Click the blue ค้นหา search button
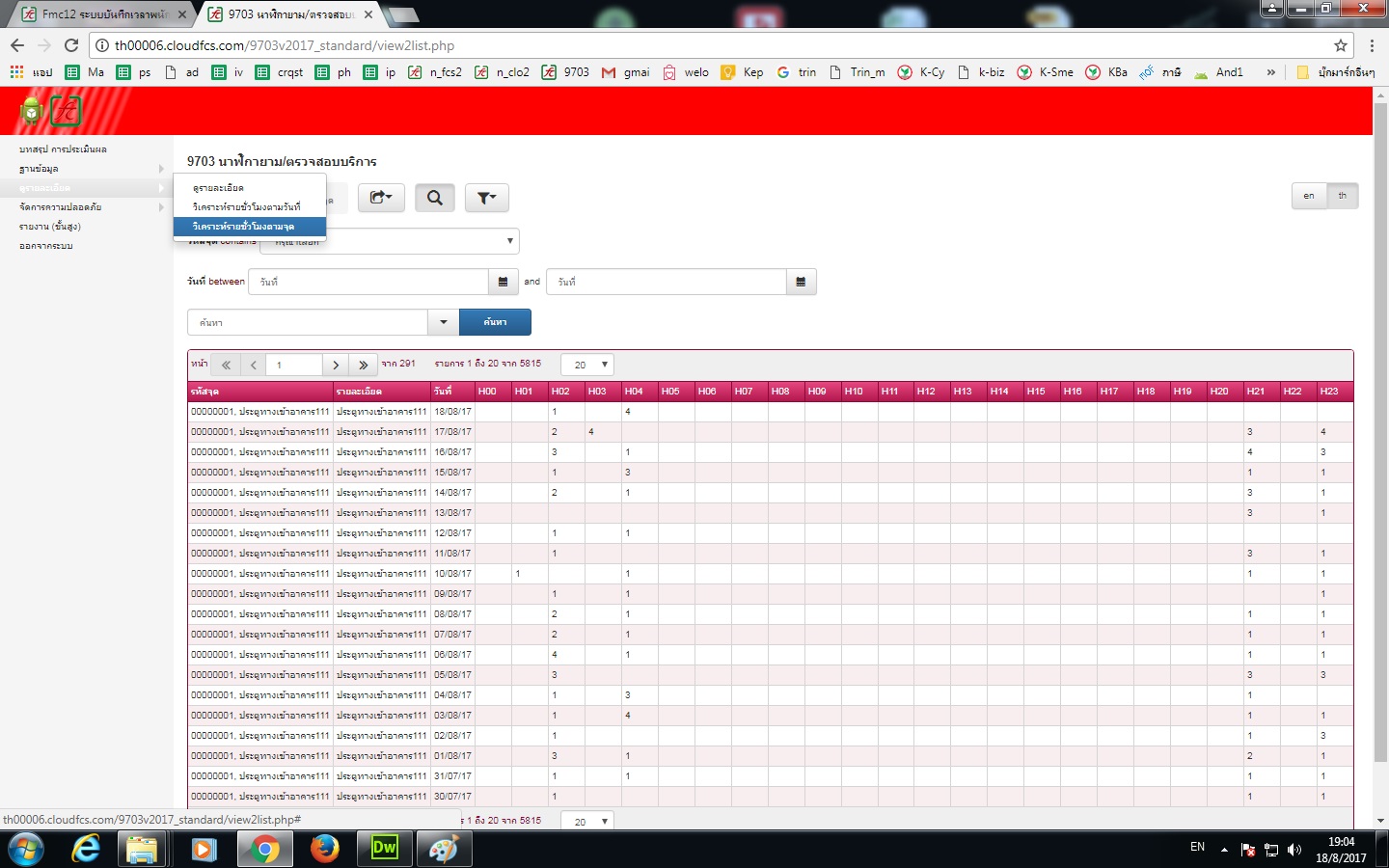The height and width of the screenshot is (868, 1389). click(495, 322)
